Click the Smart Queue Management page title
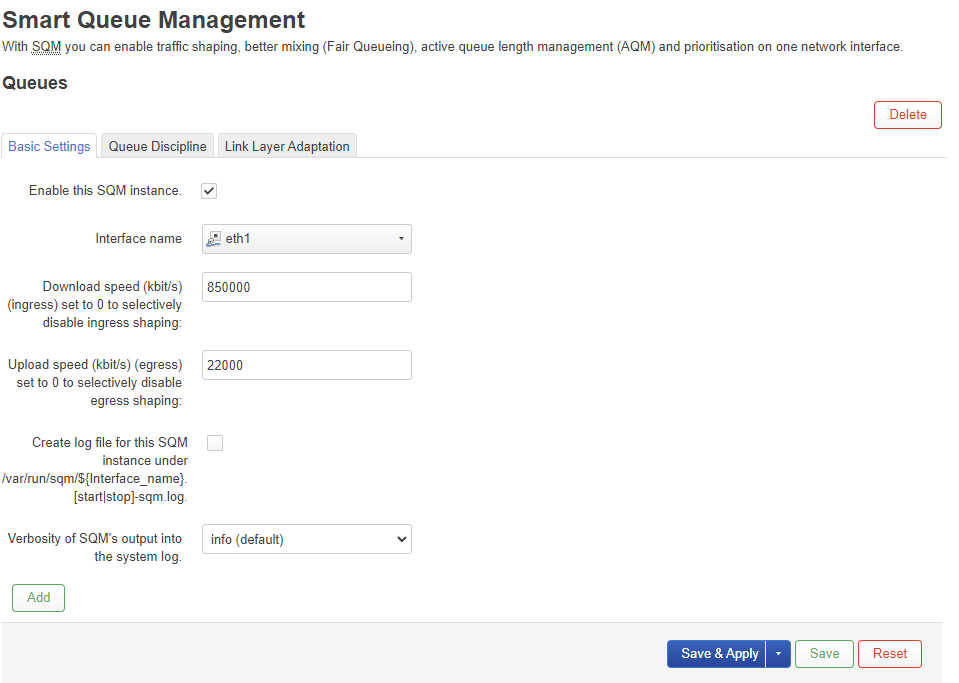959x683 pixels. [154, 19]
